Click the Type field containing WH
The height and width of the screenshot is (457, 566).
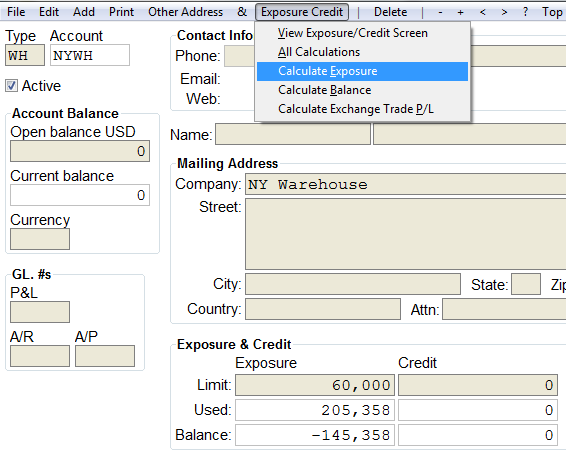(25, 55)
